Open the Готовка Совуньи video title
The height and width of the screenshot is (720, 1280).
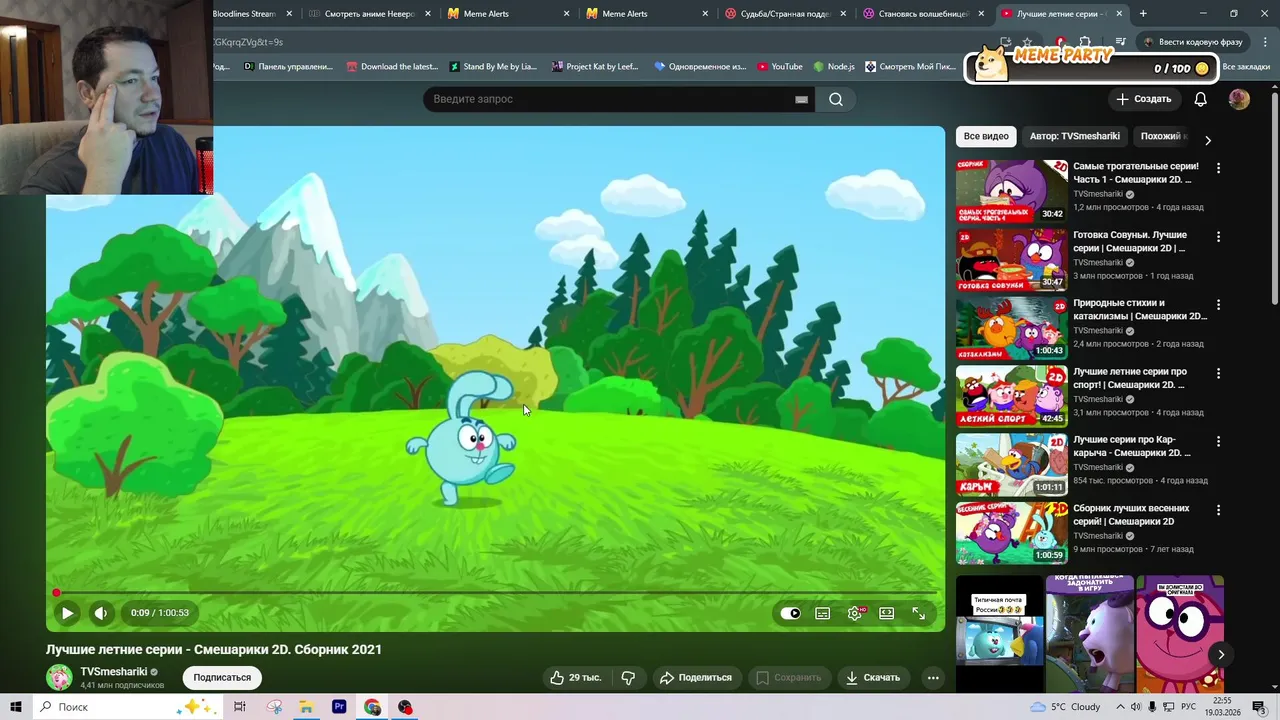[1130, 241]
